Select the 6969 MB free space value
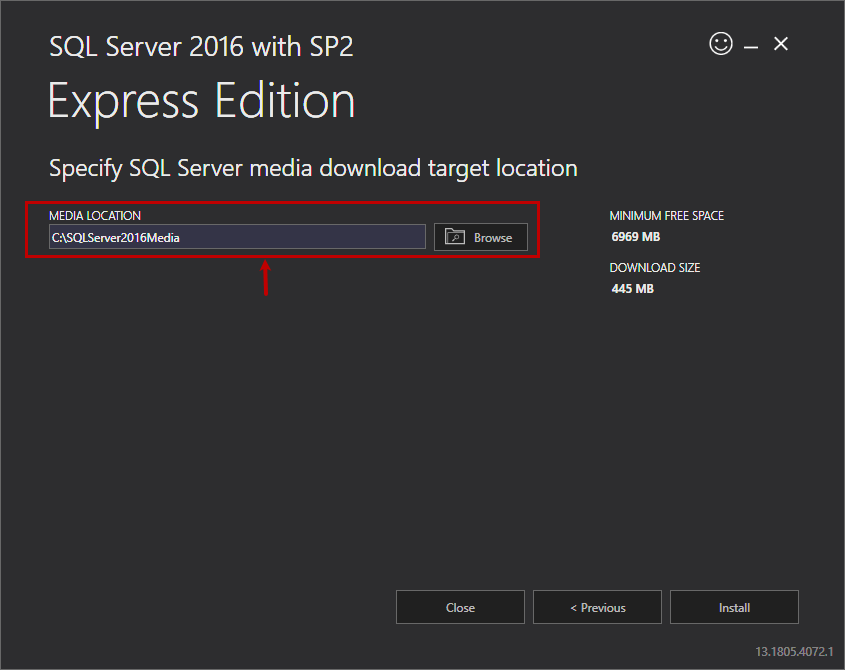The height and width of the screenshot is (670, 845). (x=636, y=237)
